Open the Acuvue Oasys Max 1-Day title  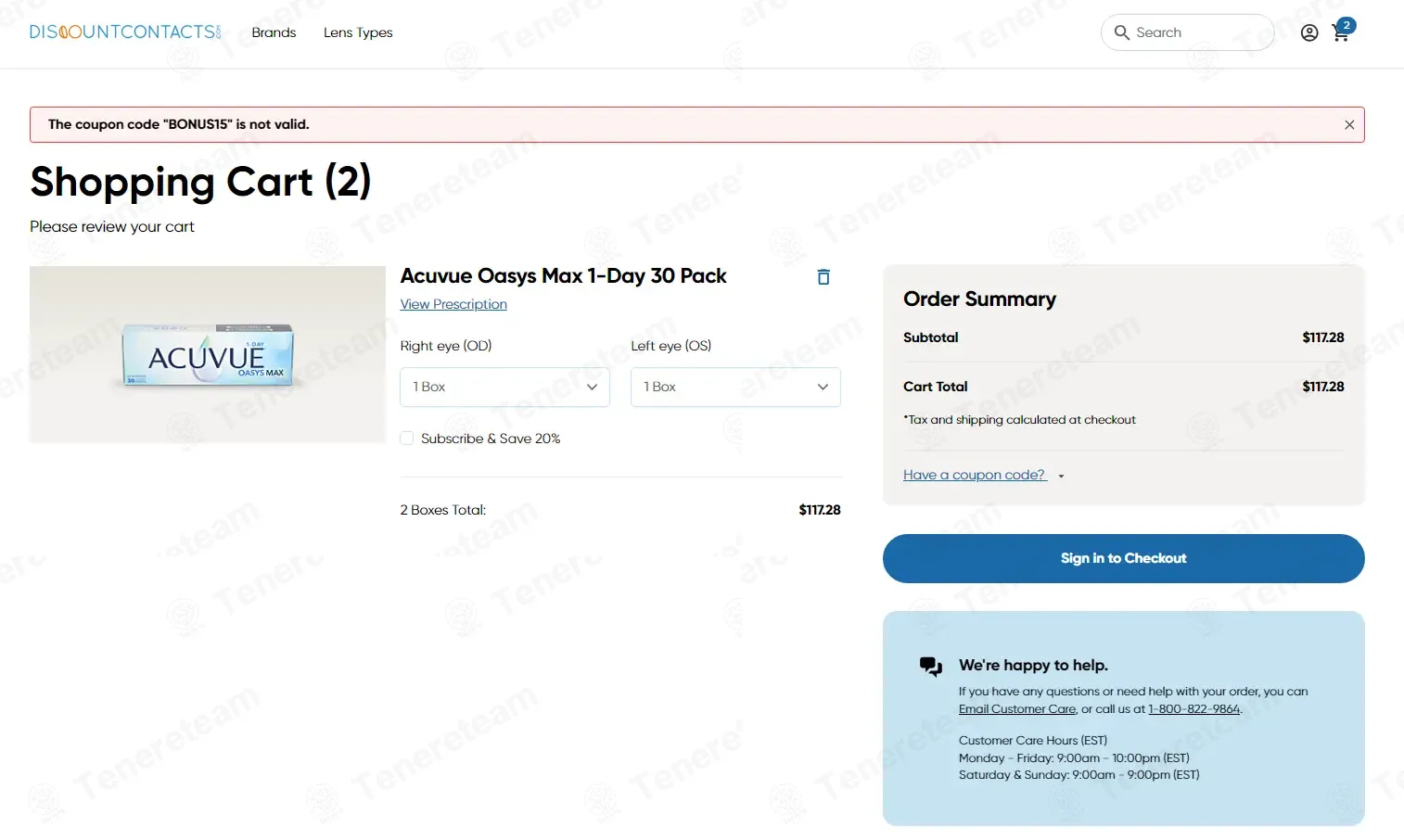click(x=563, y=276)
